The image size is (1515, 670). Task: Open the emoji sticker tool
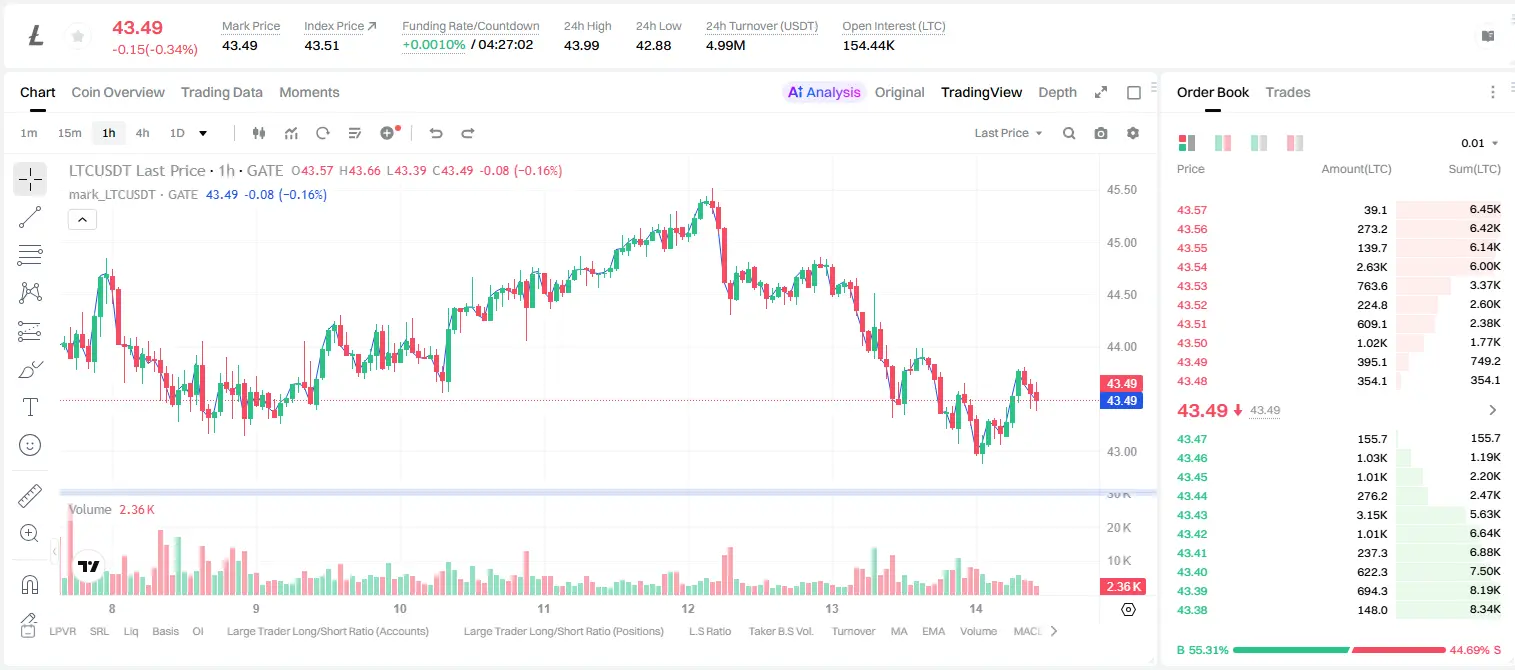[30, 445]
